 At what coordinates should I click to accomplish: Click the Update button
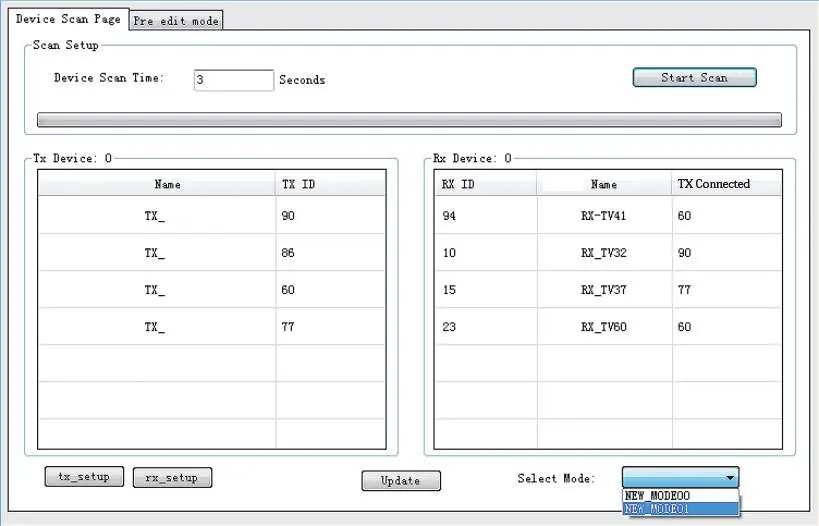401,481
